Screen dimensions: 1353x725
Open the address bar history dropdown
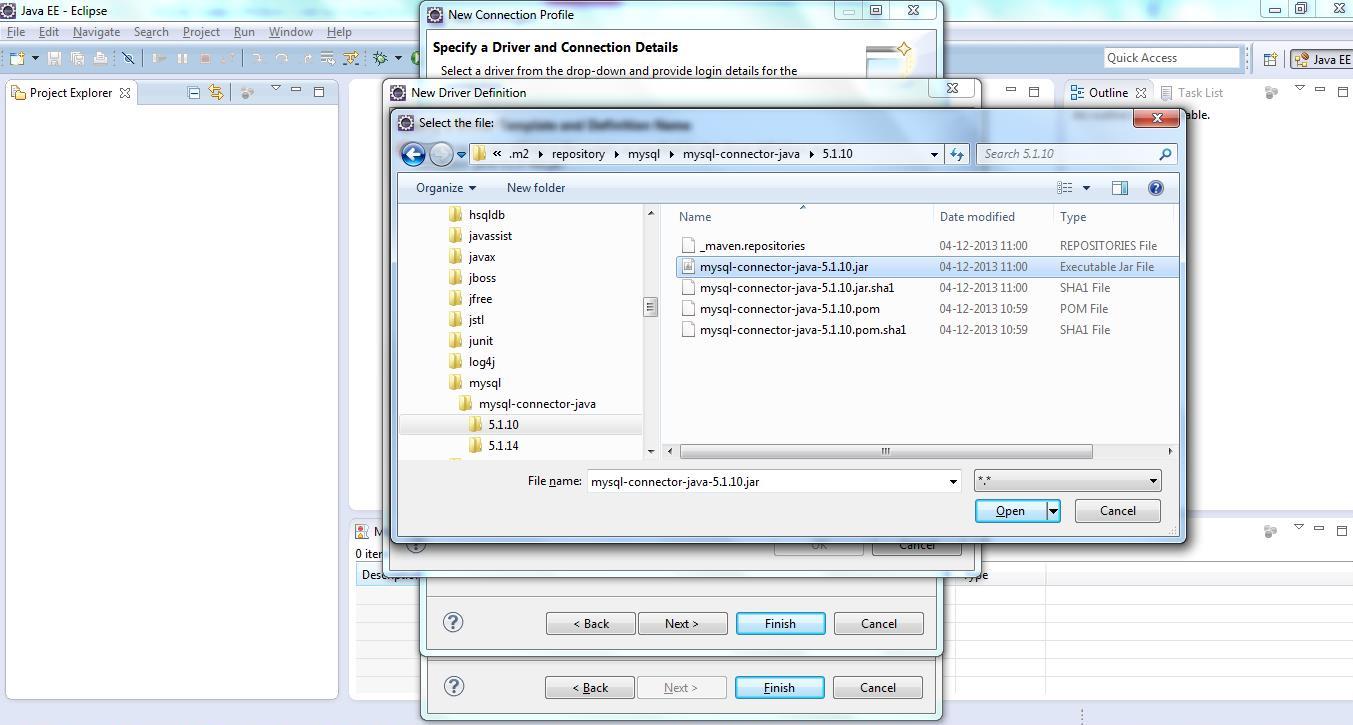(934, 154)
